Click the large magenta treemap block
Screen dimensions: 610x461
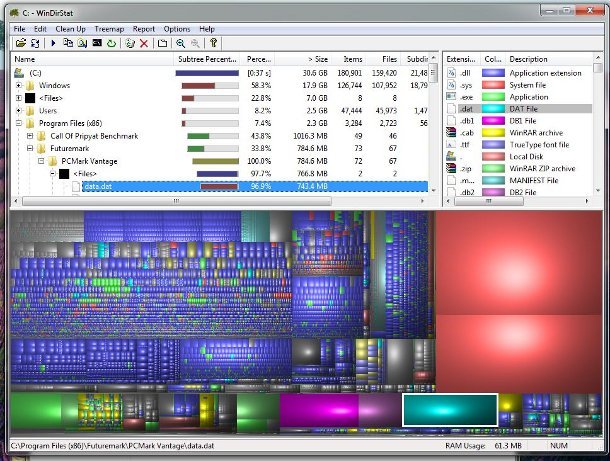319,410
